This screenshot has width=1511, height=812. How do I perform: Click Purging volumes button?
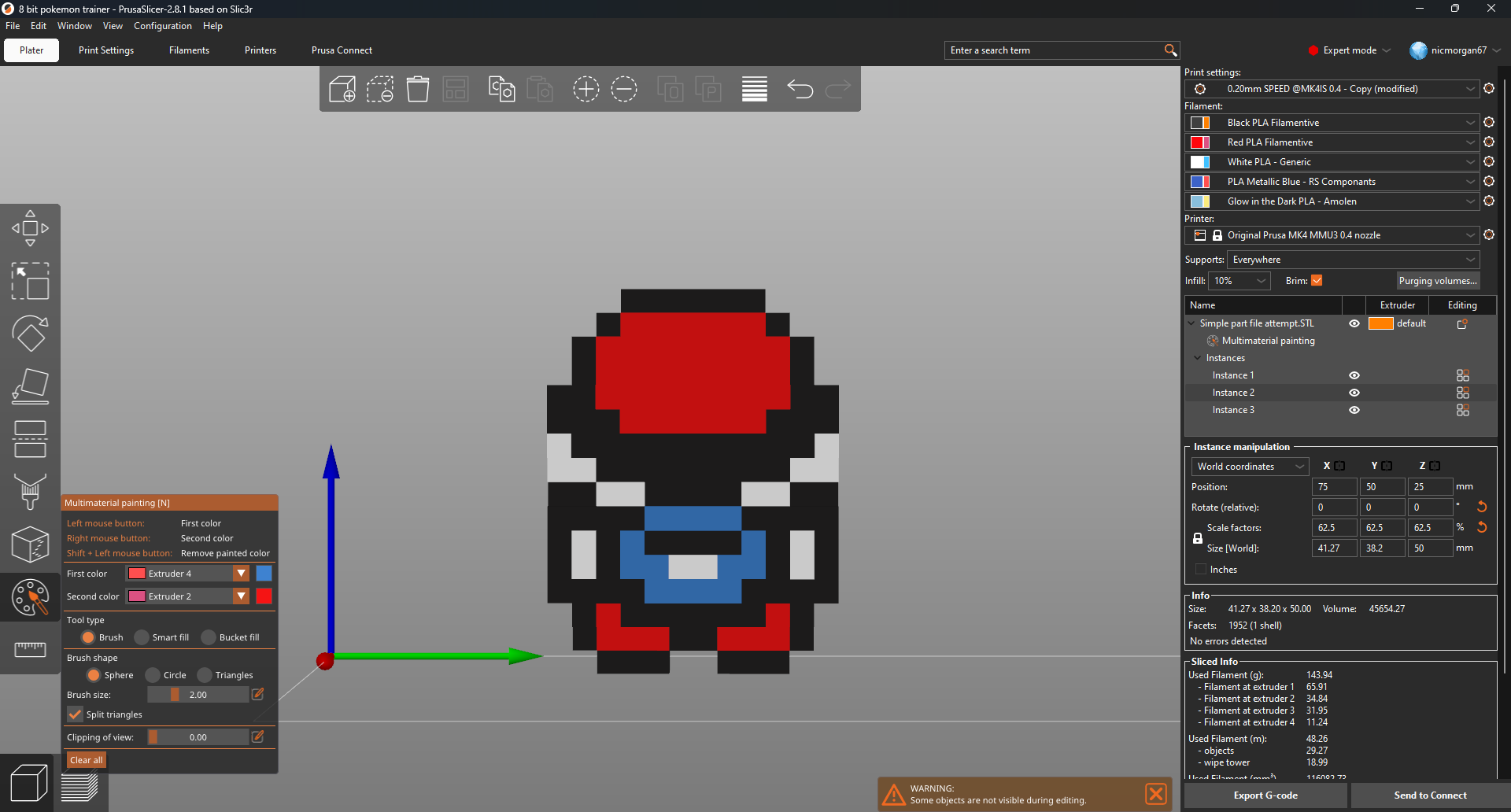click(x=1438, y=281)
